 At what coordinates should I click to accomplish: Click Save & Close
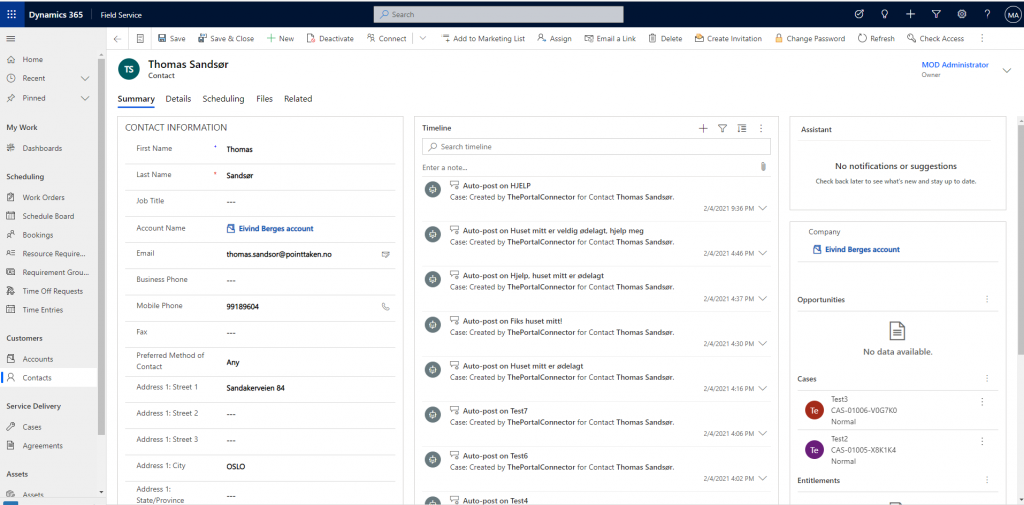[x=226, y=39]
